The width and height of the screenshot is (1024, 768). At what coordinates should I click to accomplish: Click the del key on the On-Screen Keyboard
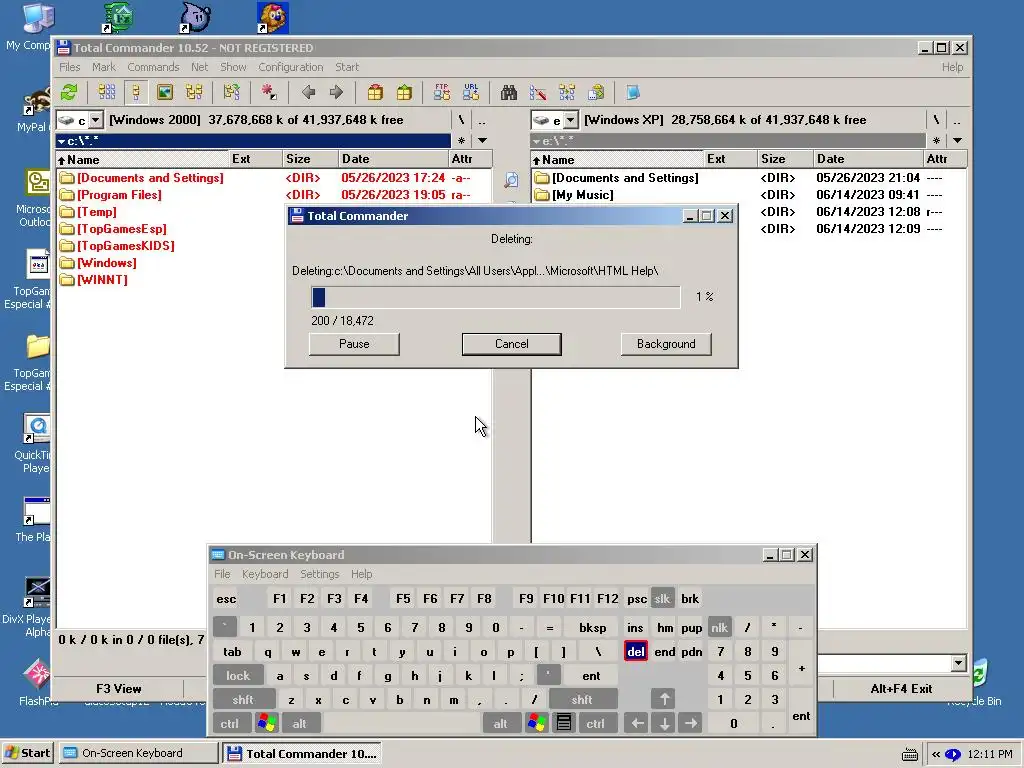tap(635, 651)
